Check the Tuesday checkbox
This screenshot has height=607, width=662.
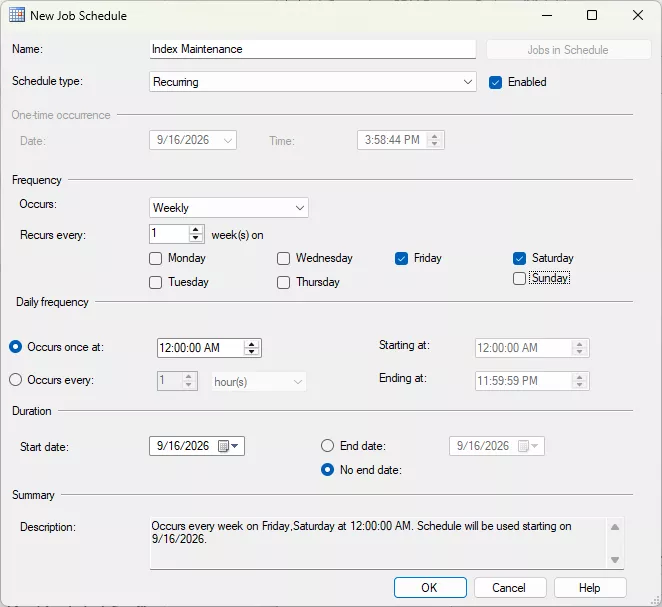click(155, 282)
